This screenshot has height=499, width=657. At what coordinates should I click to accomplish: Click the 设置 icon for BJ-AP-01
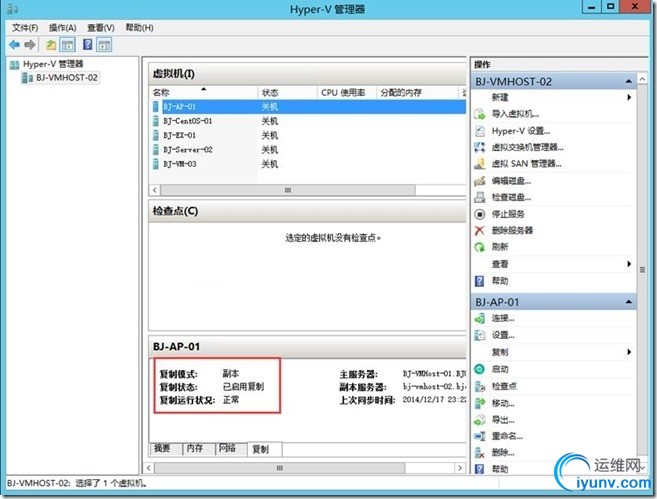tap(480, 335)
